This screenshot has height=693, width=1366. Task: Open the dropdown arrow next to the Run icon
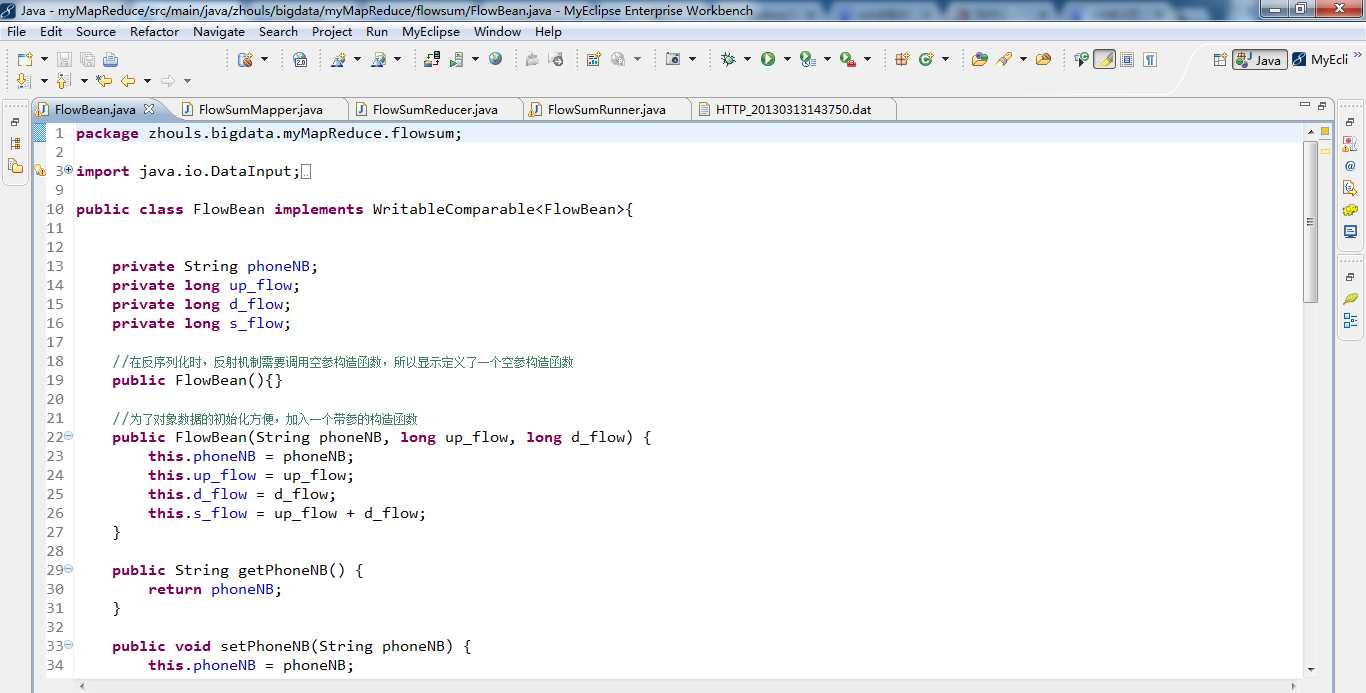coord(787,59)
